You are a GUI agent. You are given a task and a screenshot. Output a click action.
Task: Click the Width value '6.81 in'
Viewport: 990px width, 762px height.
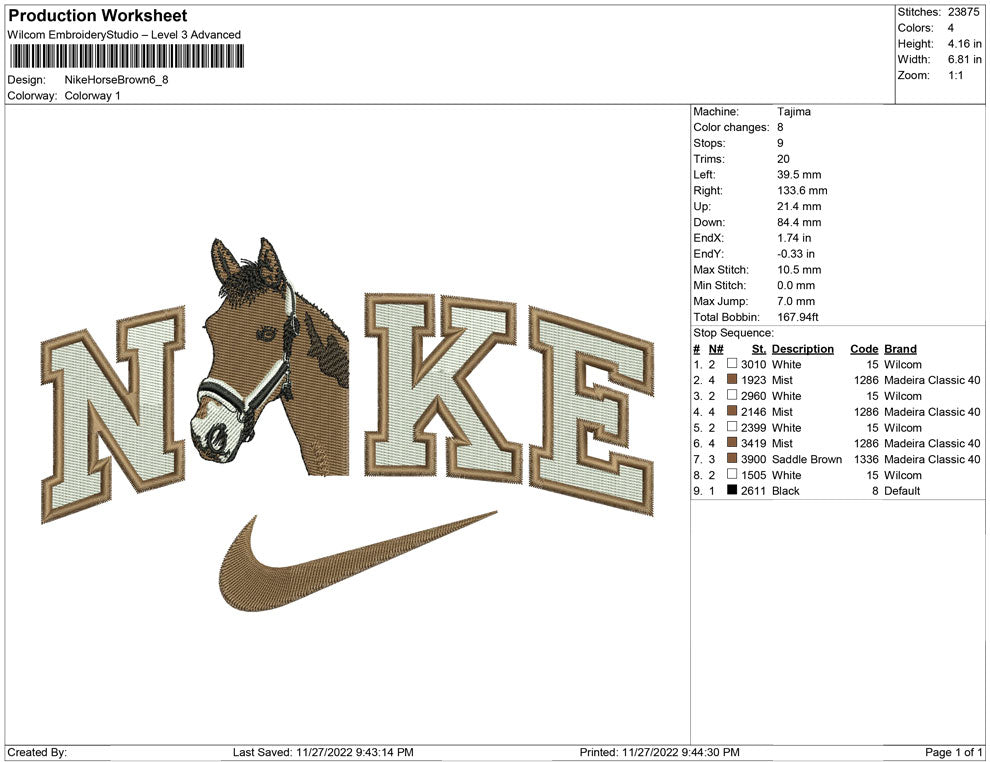(964, 59)
